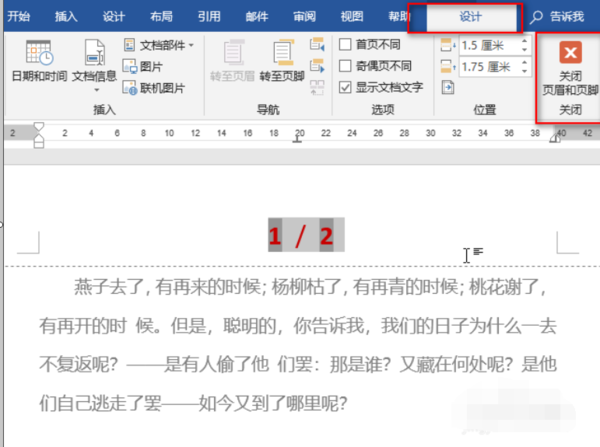Go to footer with 转至页脚
Viewport: 600px width, 447px height.
(x=282, y=60)
